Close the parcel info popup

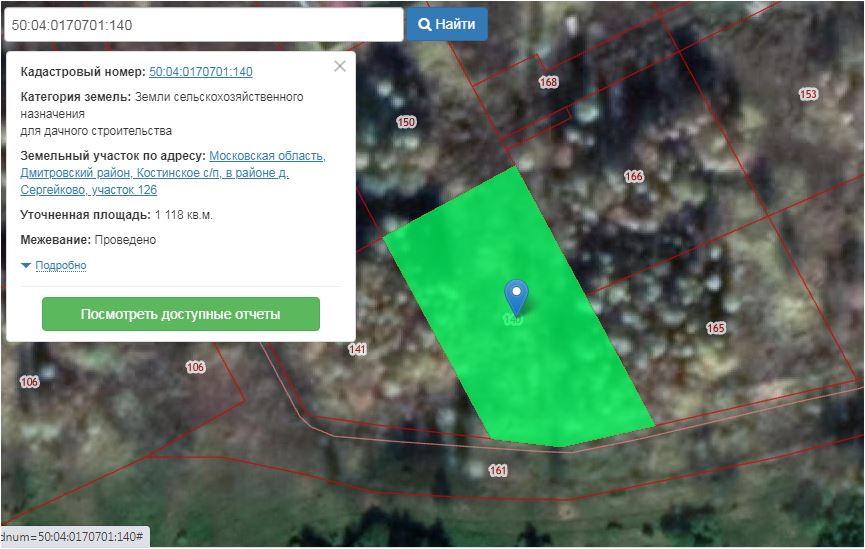coord(340,66)
